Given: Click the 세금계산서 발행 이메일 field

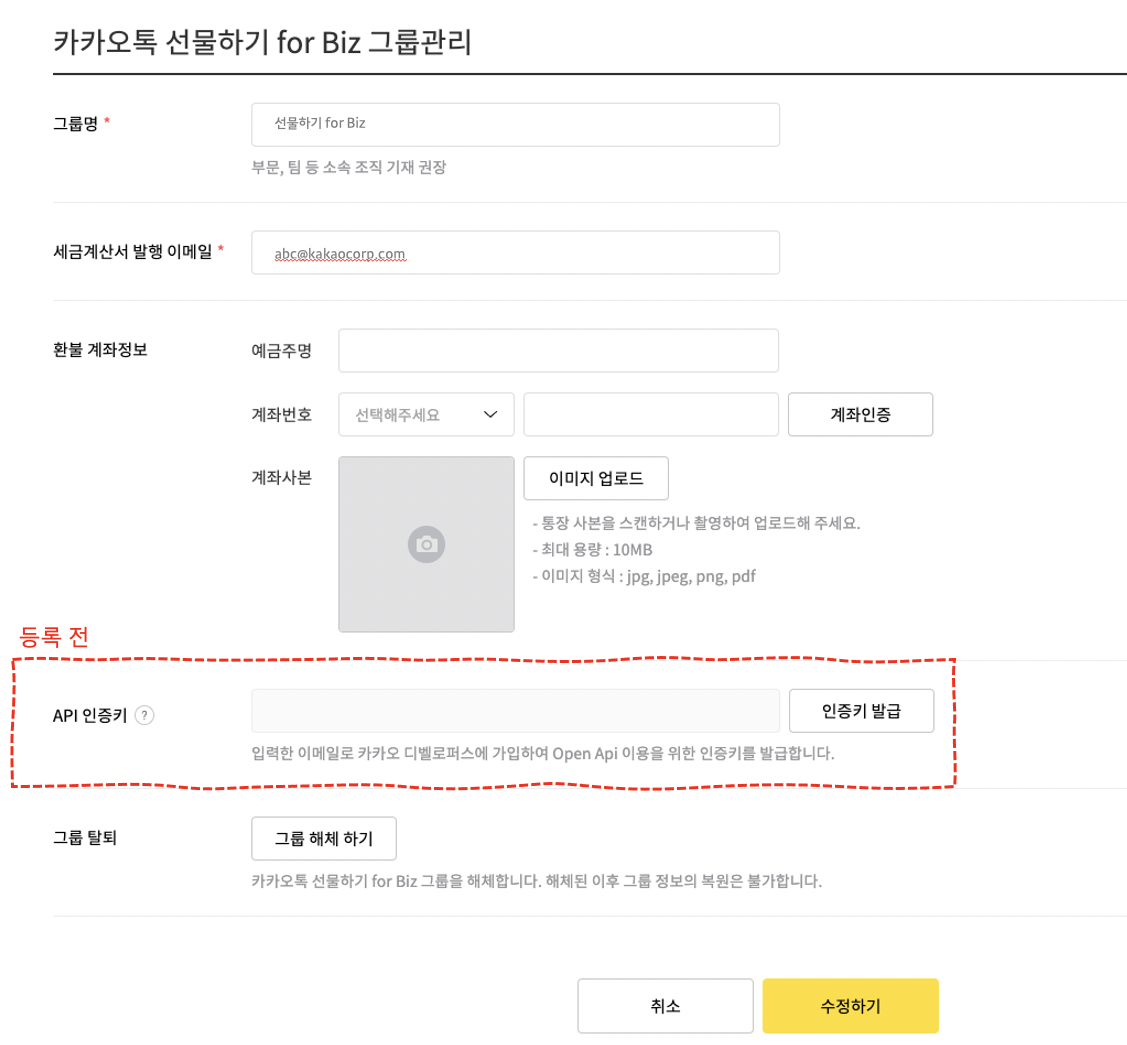Looking at the screenshot, I should (515, 252).
